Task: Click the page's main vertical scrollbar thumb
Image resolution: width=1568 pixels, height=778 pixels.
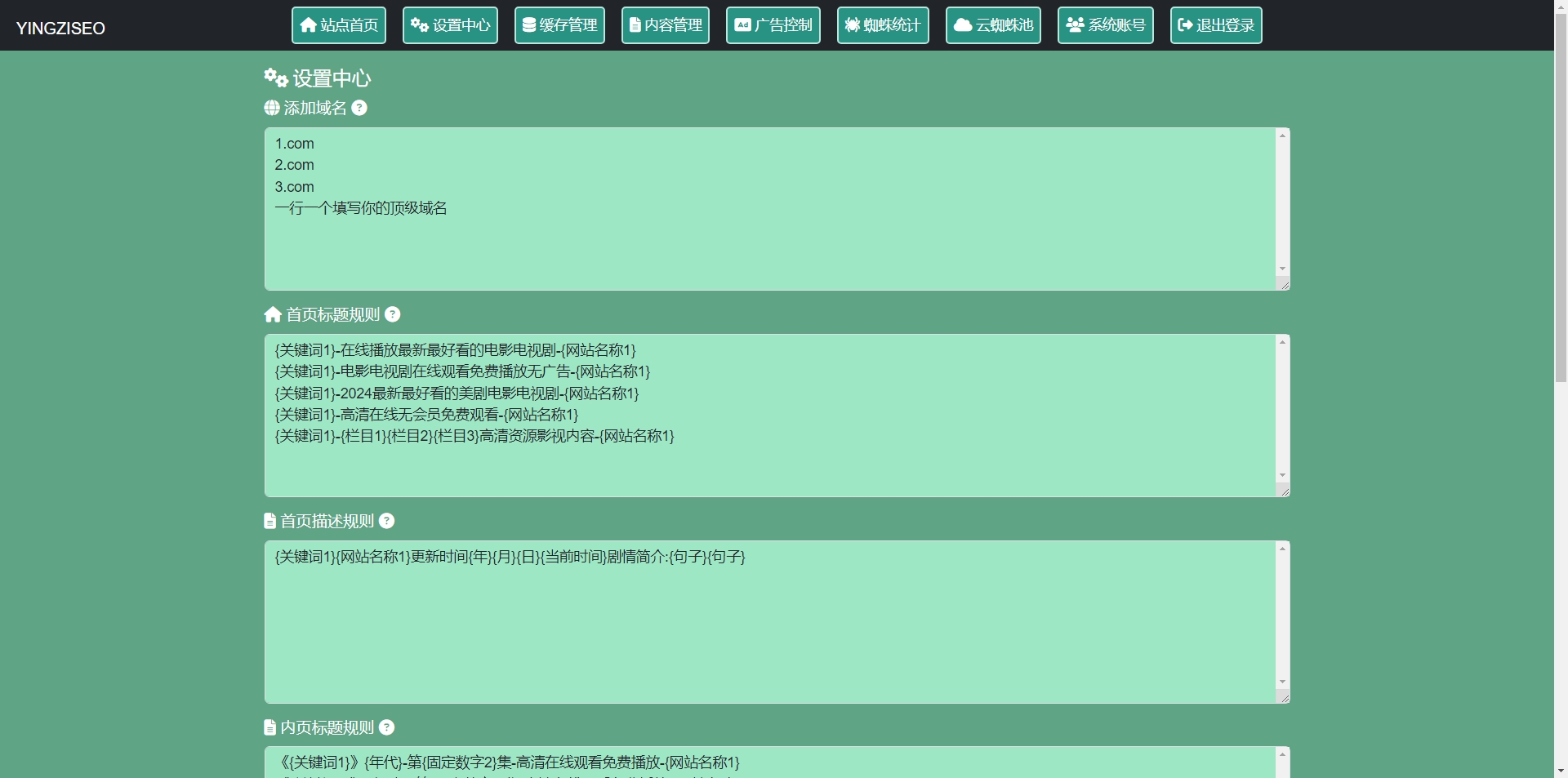Action: click(1561, 199)
